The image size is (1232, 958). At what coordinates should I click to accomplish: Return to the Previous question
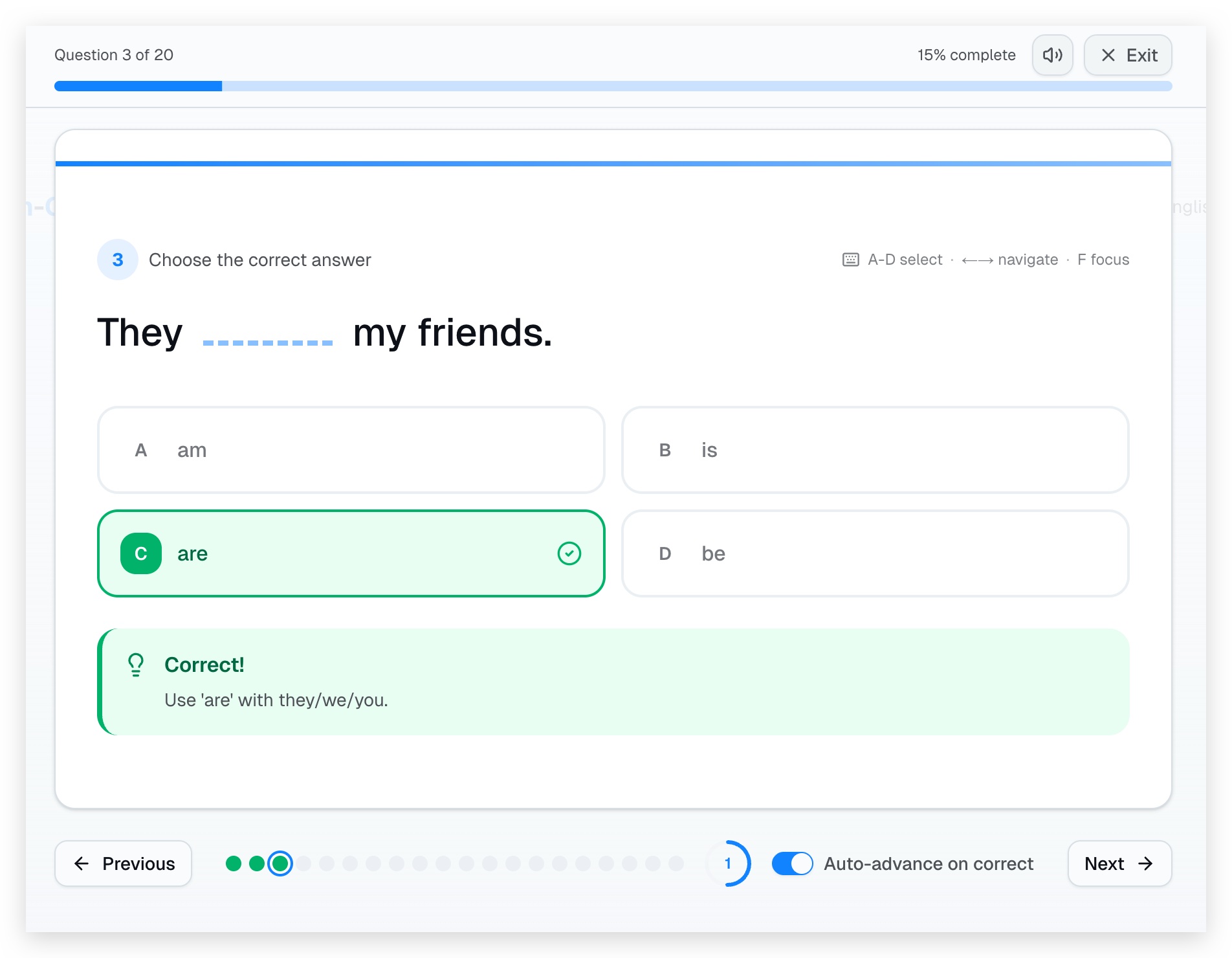pos(123,863)
